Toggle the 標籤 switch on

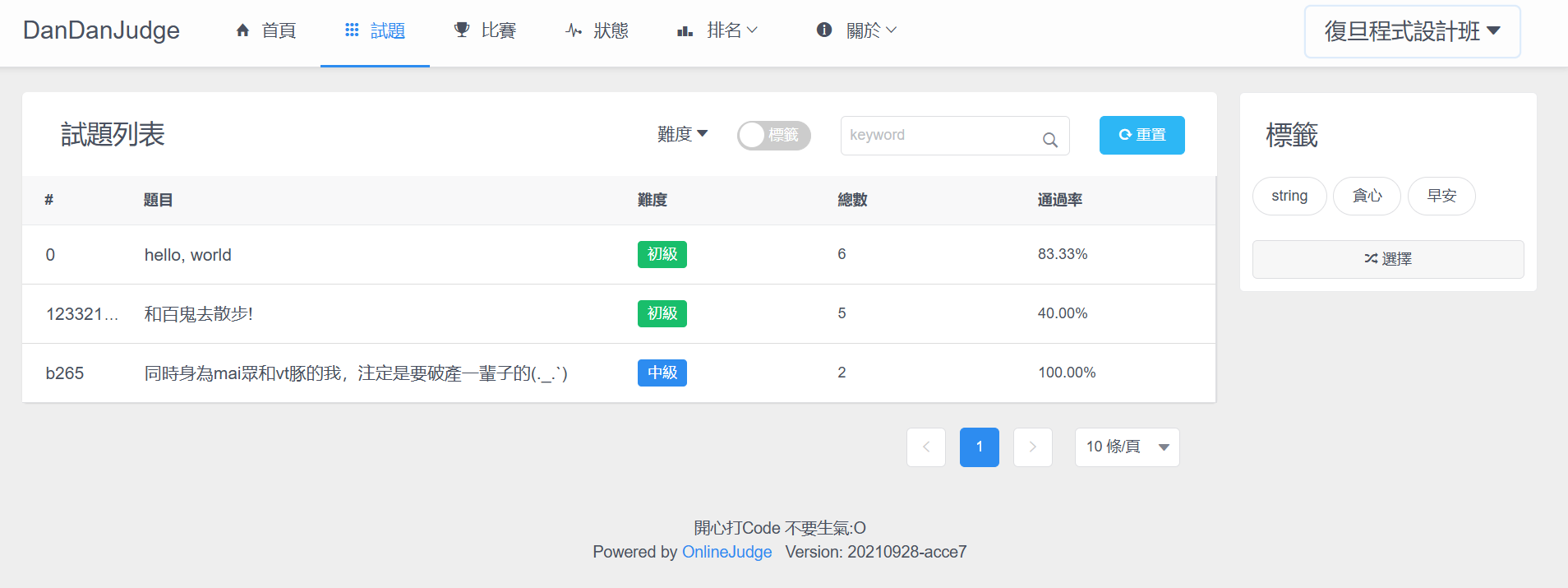(773, 136)
